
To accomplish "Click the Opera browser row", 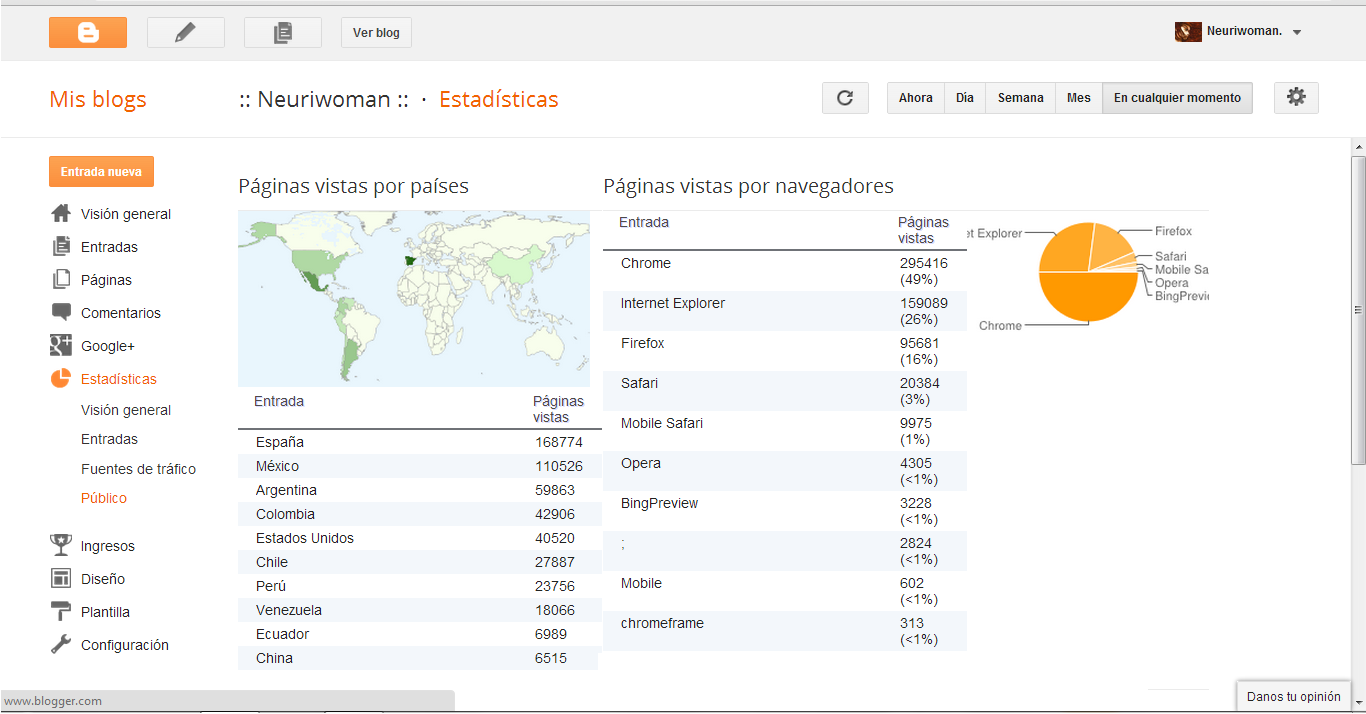I will (x=785, y=471).
